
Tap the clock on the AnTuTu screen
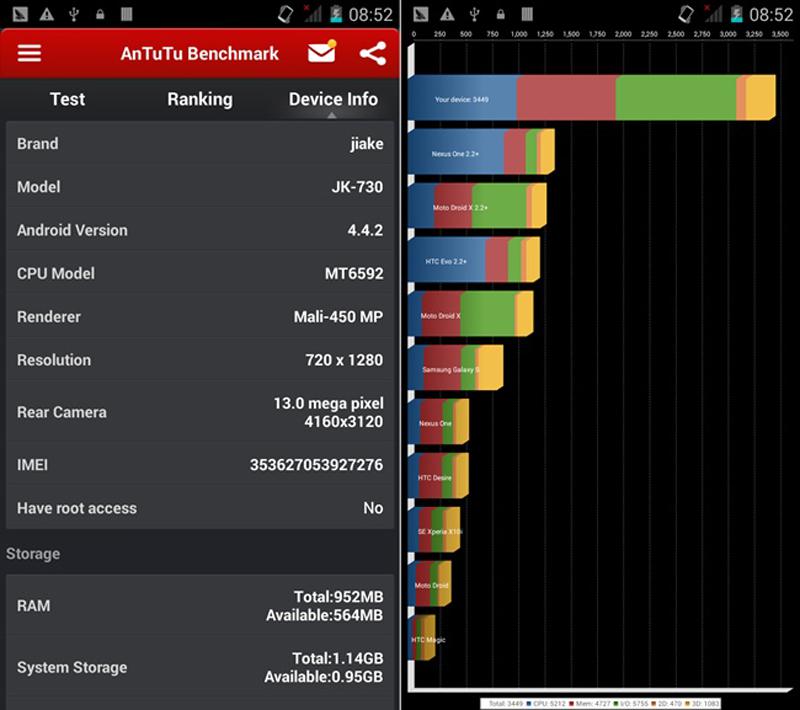[370, 14]
